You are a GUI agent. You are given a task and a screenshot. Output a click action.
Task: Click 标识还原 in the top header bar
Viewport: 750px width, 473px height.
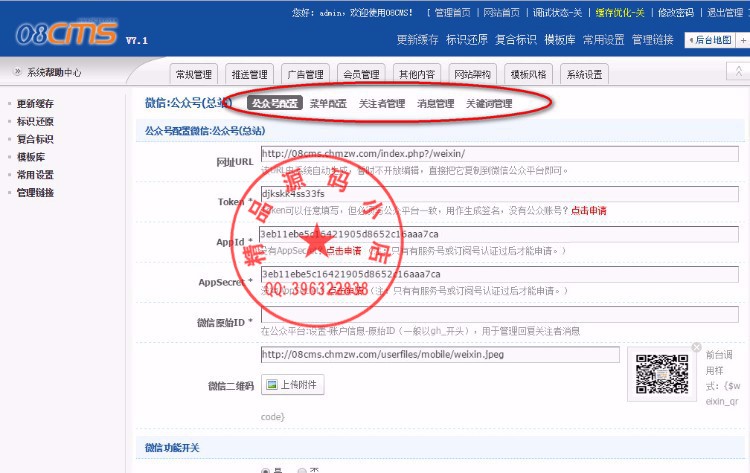click(x=466, y=40)
